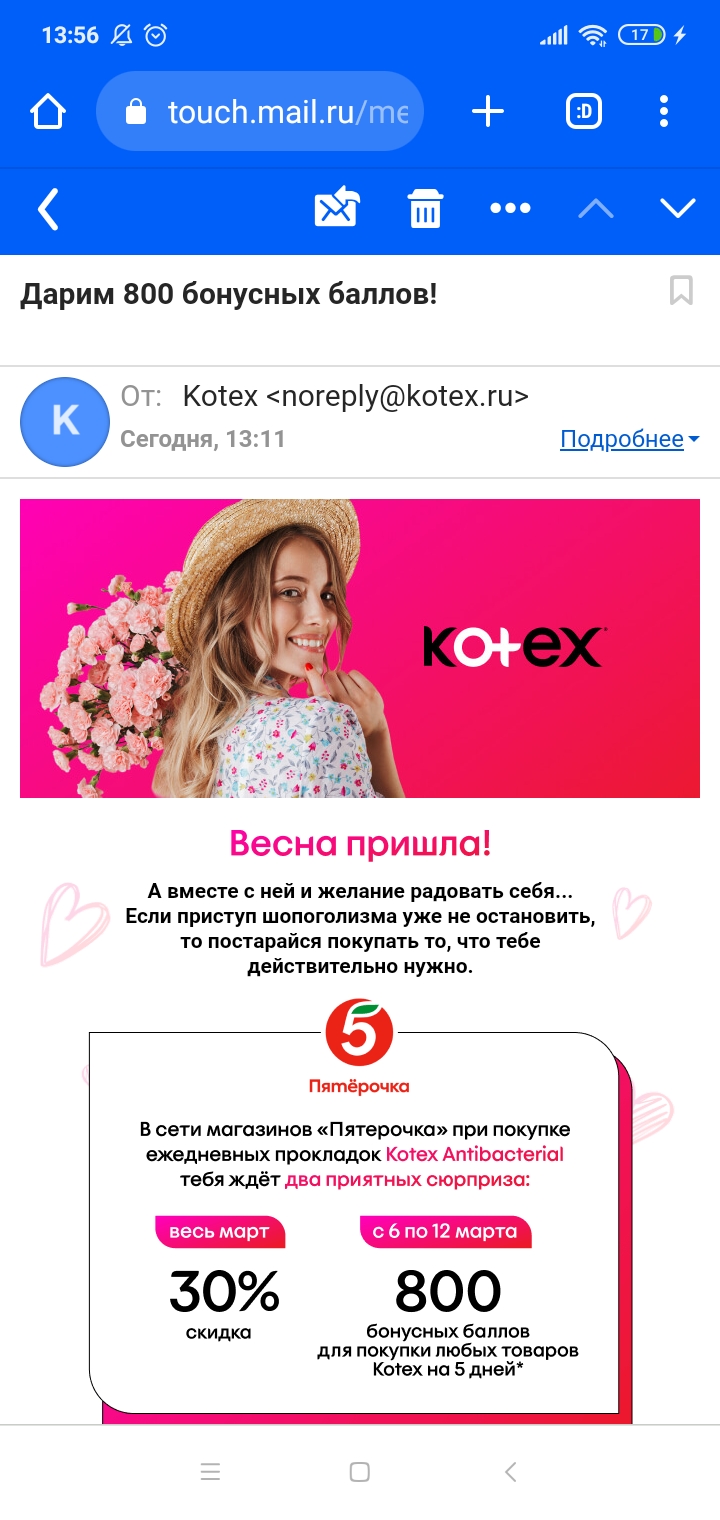Tap the browser home icon
The width and height of the screenshot is (720, 1520).
48,111
